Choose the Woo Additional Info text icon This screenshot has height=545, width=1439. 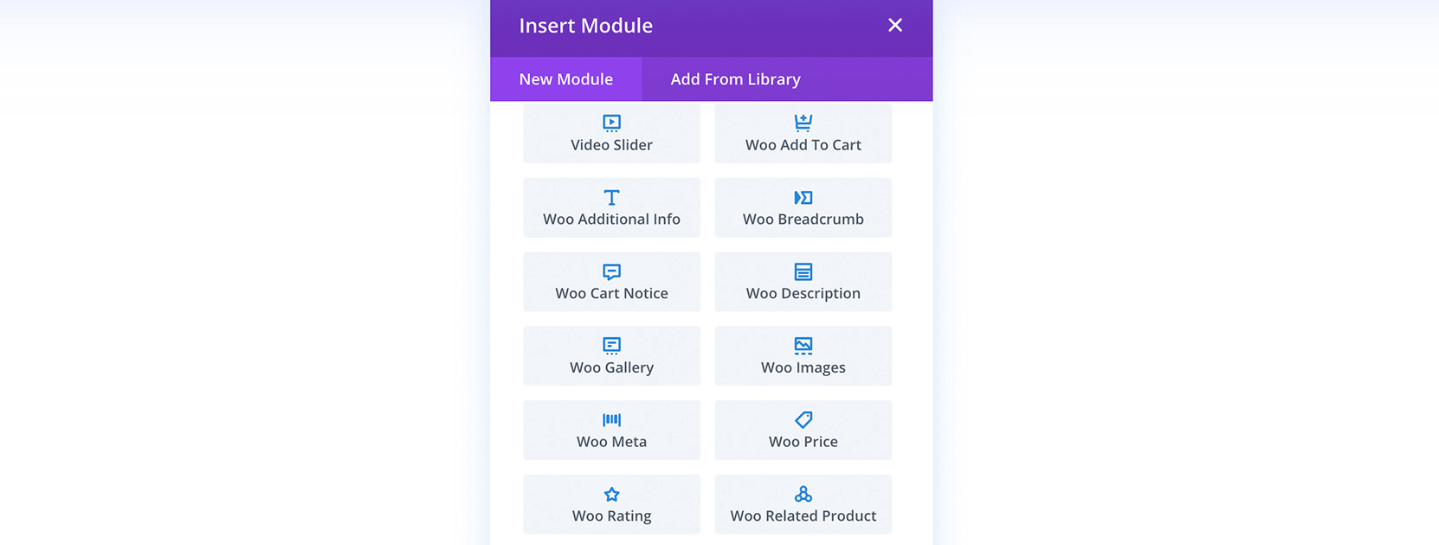612,197
